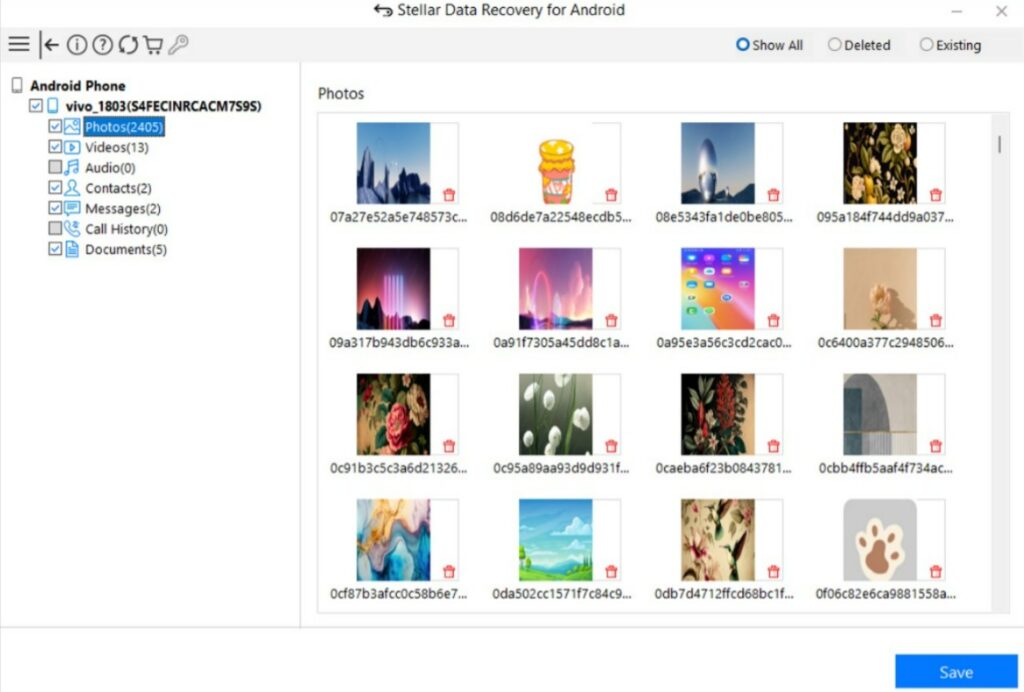Select the Deleted filter radio button
Screen dimensions: 1024x692
835,44
